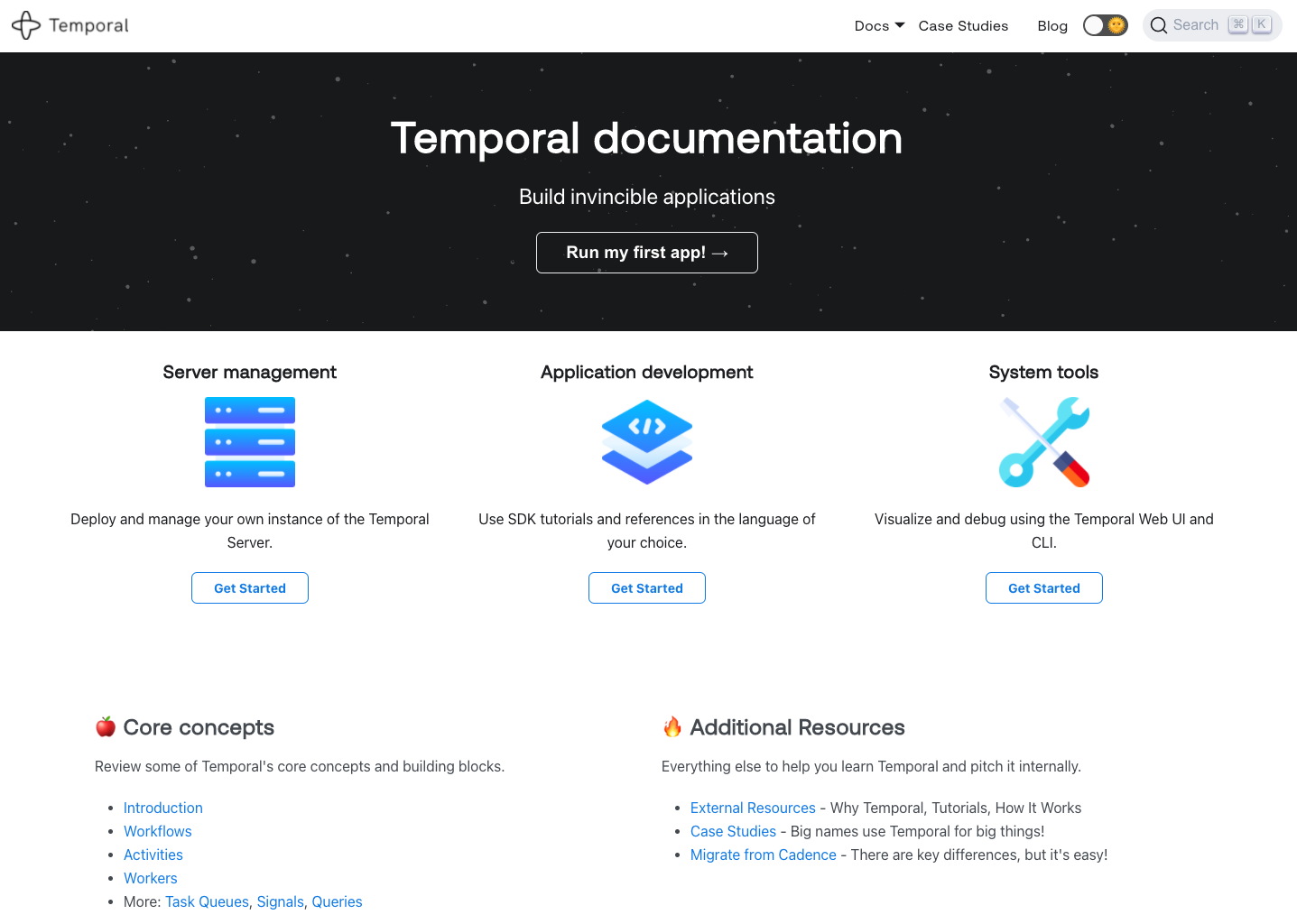This screenshot has width=1297, height=924.
Task: Get Started with Application development
Action: point(647,588)
